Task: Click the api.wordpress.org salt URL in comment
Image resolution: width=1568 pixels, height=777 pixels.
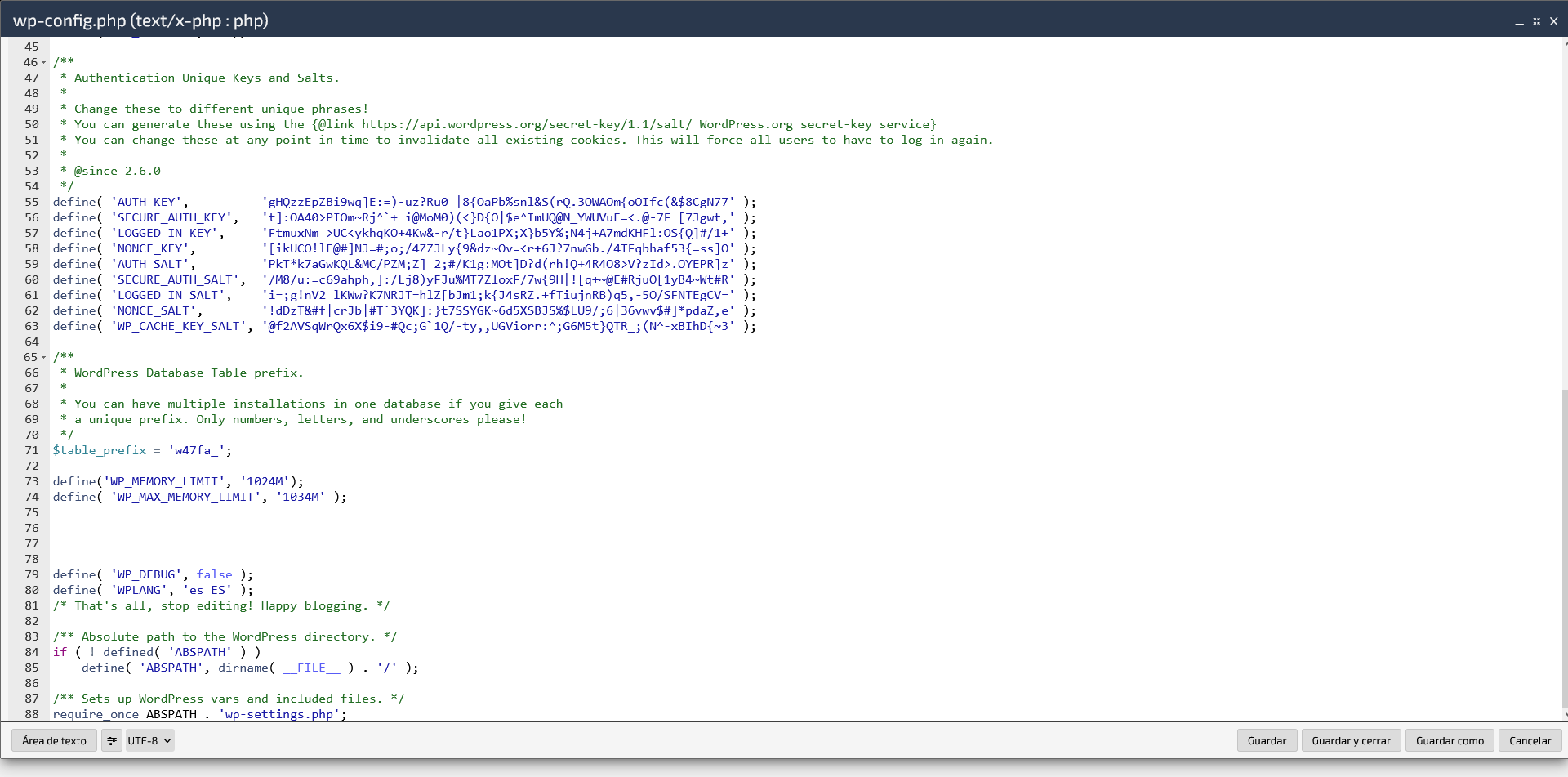Action: click(x=527, y=125)
